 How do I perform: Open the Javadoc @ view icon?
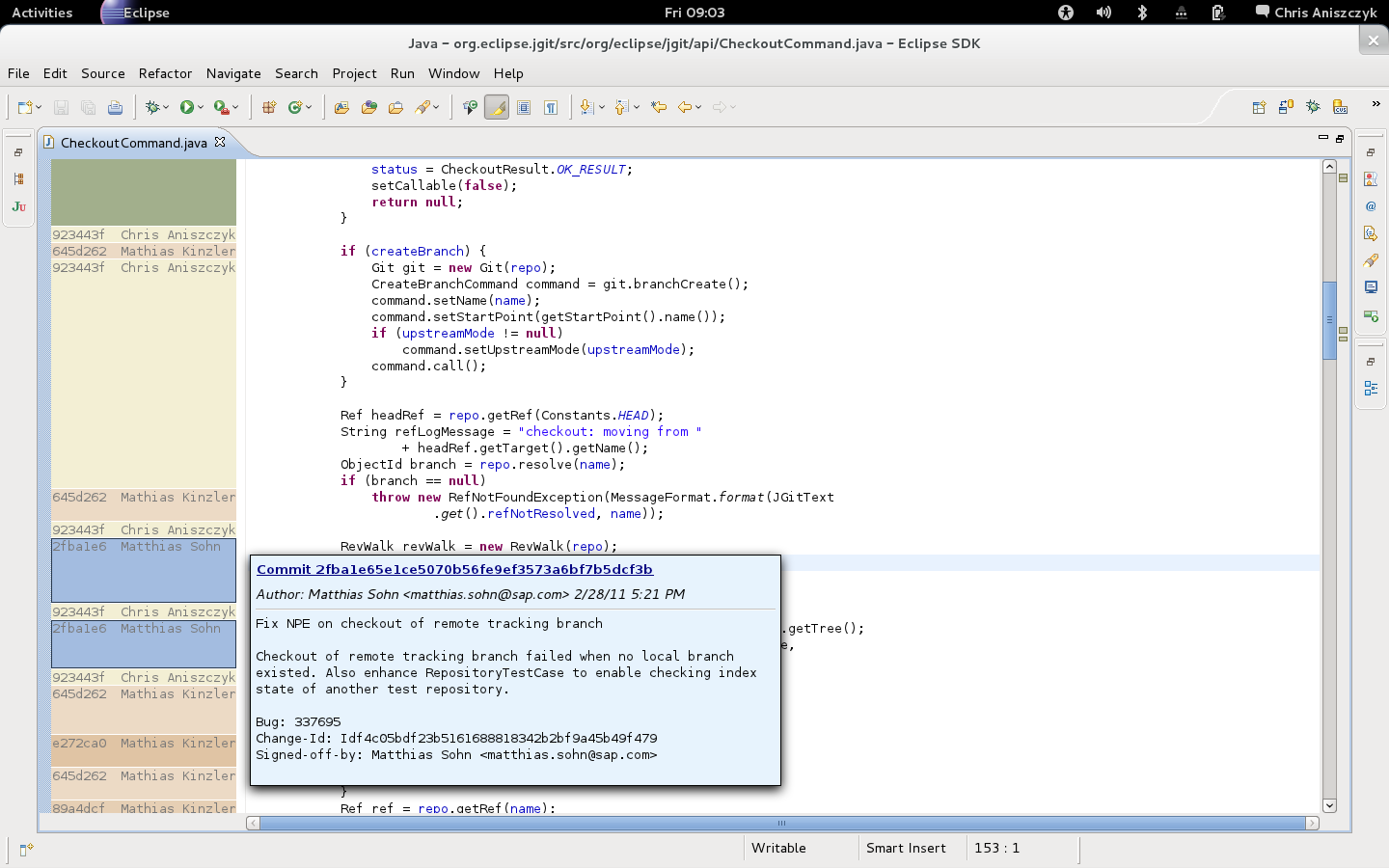tap(1371, 206)
